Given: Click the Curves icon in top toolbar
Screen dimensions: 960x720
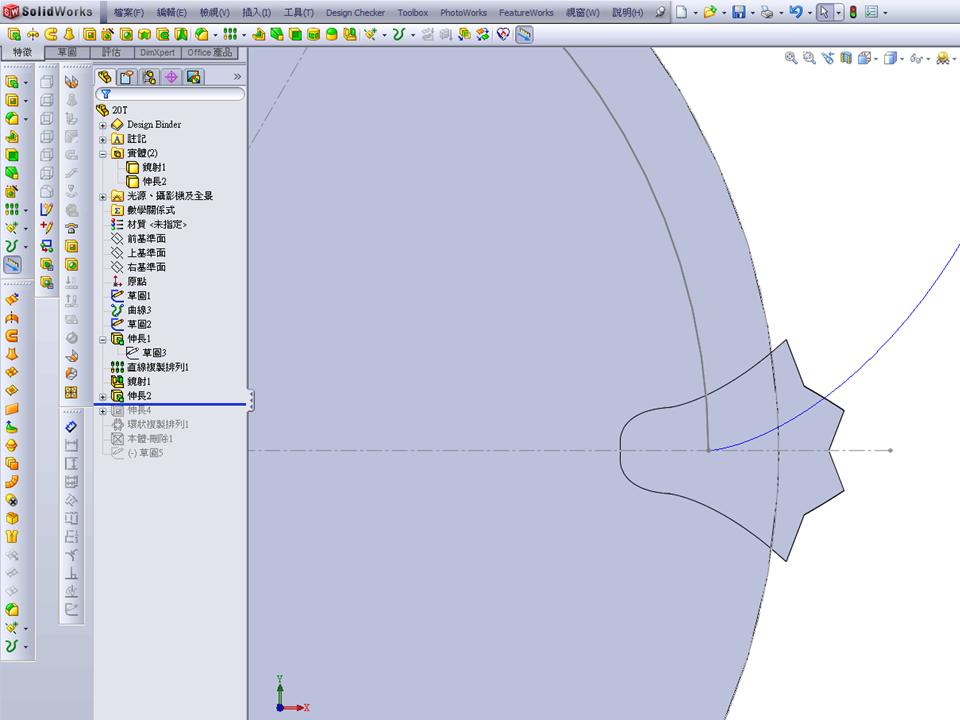Looking at the screenshot, I should [x=399, y=35].
